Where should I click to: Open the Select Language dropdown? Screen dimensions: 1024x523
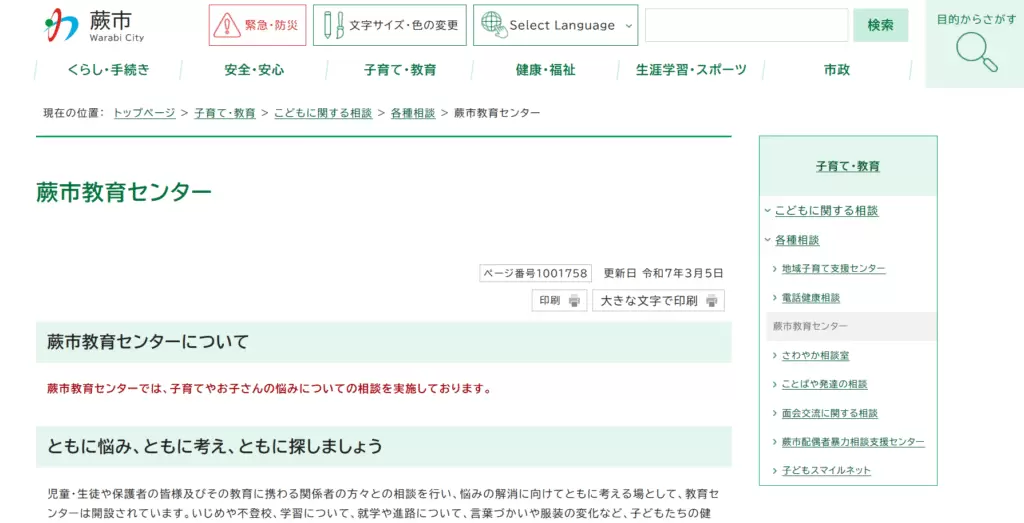(x=555, y=25)
